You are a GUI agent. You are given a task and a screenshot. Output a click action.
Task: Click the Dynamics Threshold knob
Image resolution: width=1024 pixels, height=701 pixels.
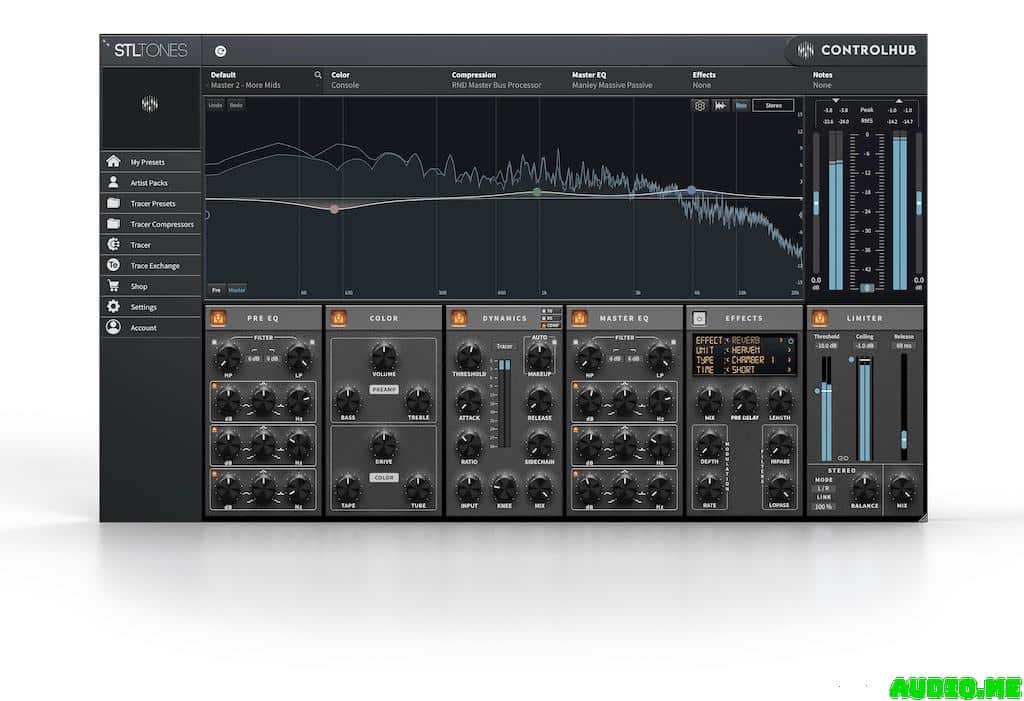click(x=468, y=356)
